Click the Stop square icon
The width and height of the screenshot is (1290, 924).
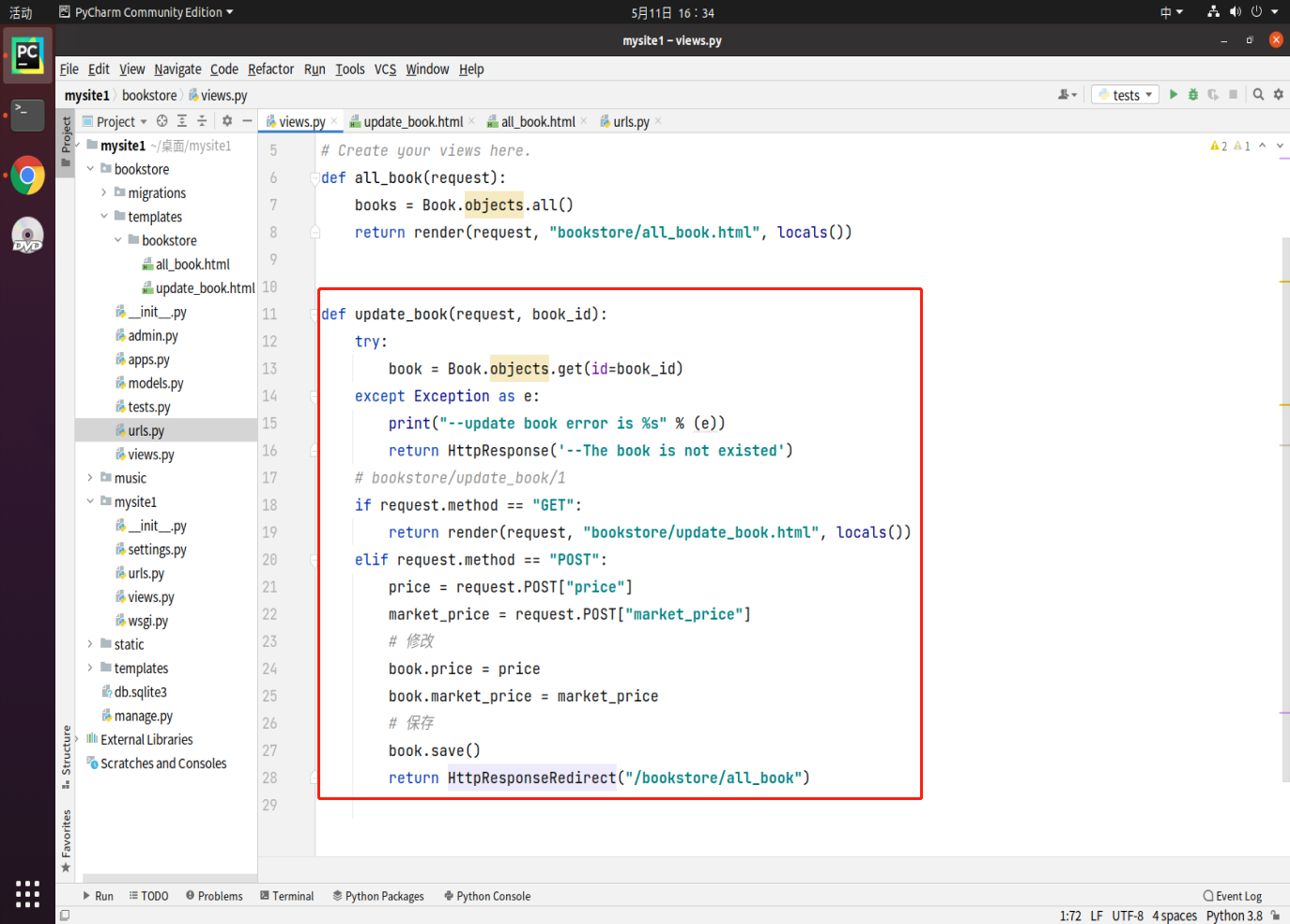1234,95
